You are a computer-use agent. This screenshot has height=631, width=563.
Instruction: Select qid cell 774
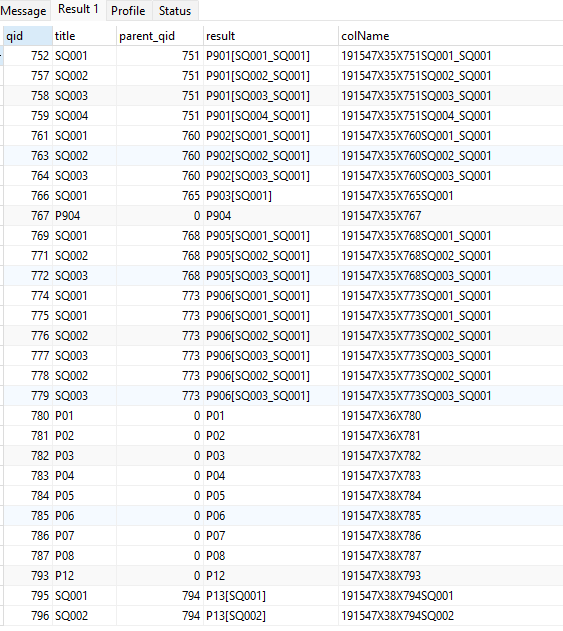[28, 296]
